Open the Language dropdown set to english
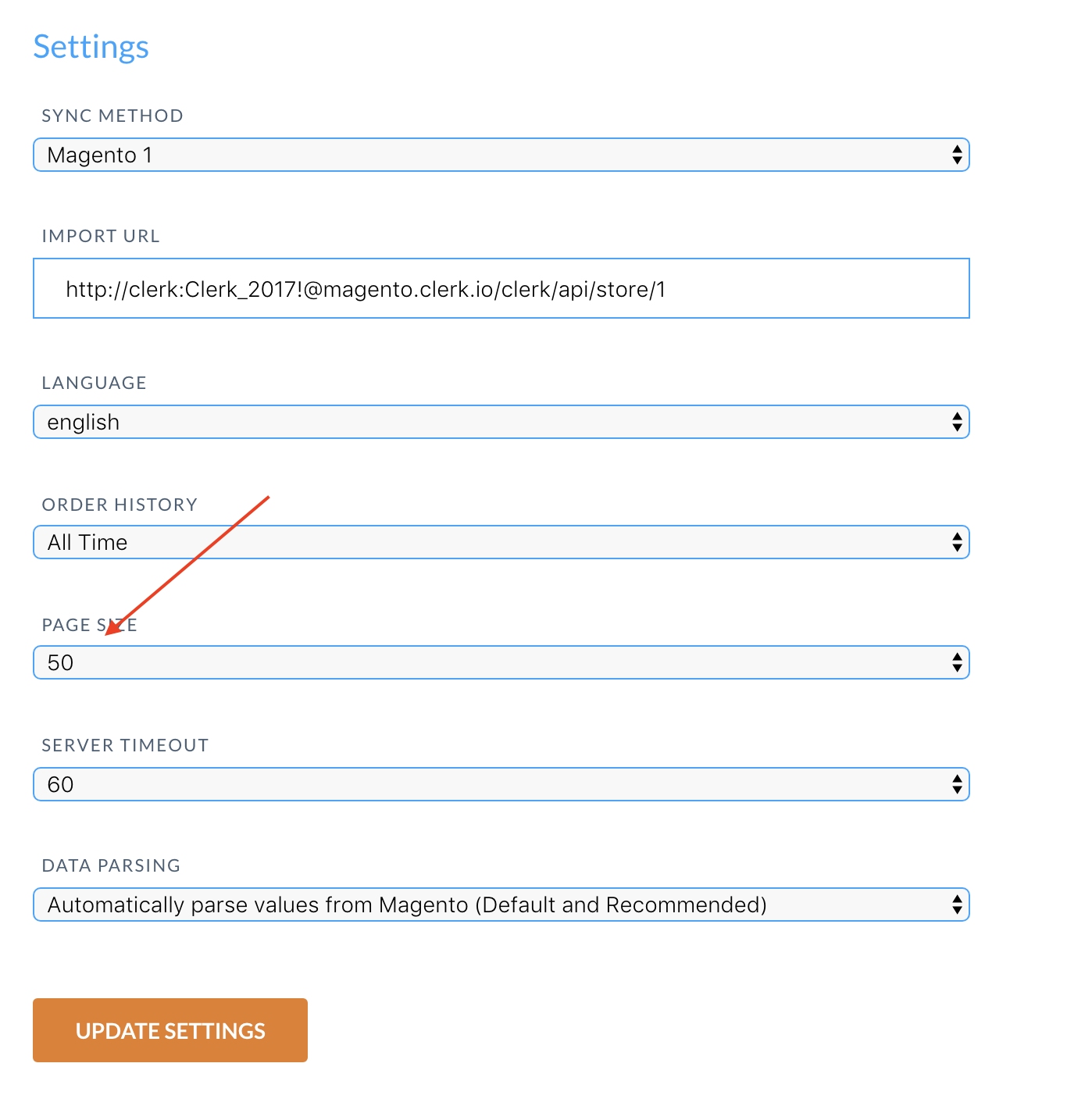The image size is (1092, 1106). [x=500, y=422]
